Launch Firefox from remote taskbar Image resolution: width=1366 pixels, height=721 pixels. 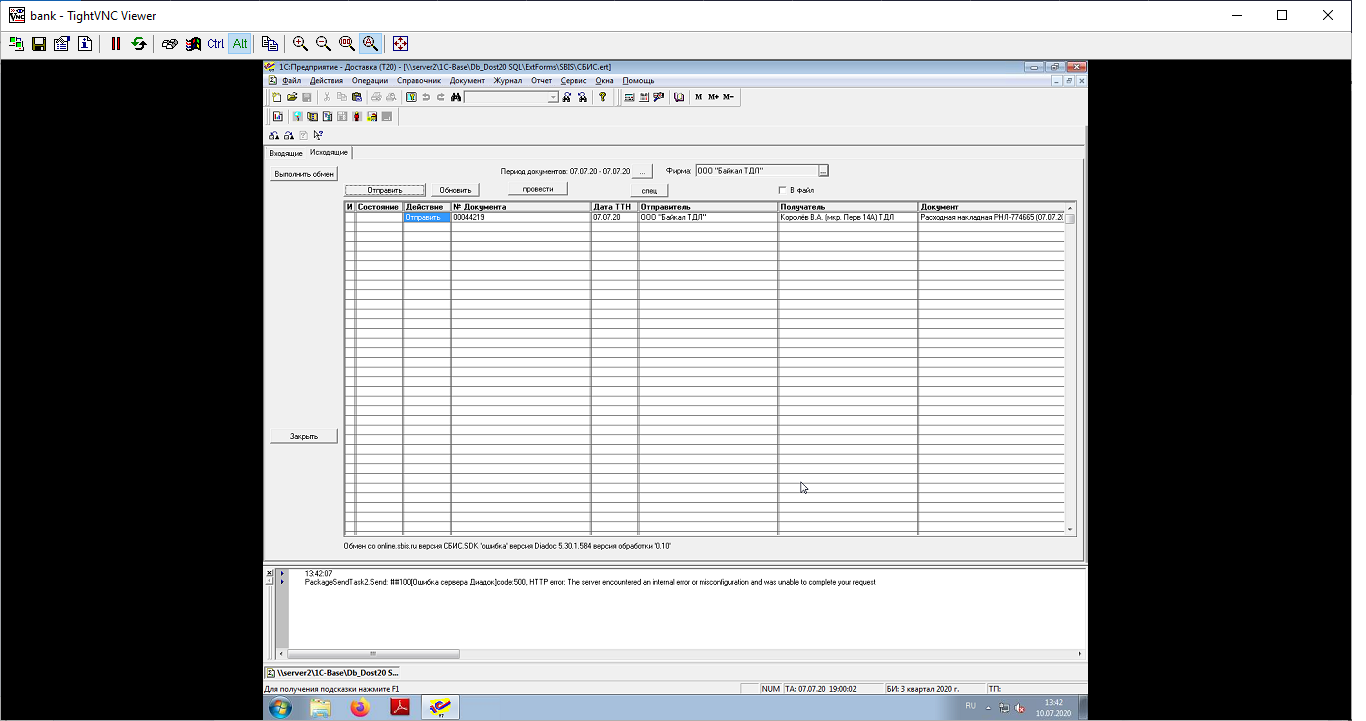pos(359,708)
